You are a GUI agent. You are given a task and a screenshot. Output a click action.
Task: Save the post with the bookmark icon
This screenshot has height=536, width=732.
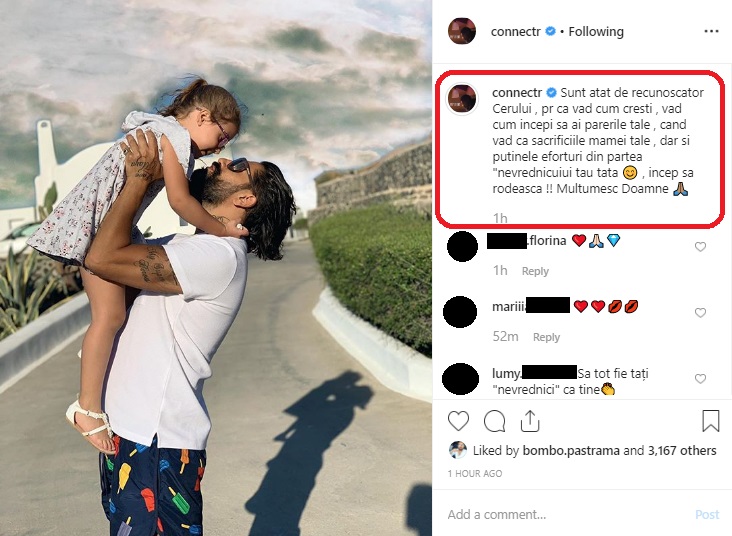point(711,420)
